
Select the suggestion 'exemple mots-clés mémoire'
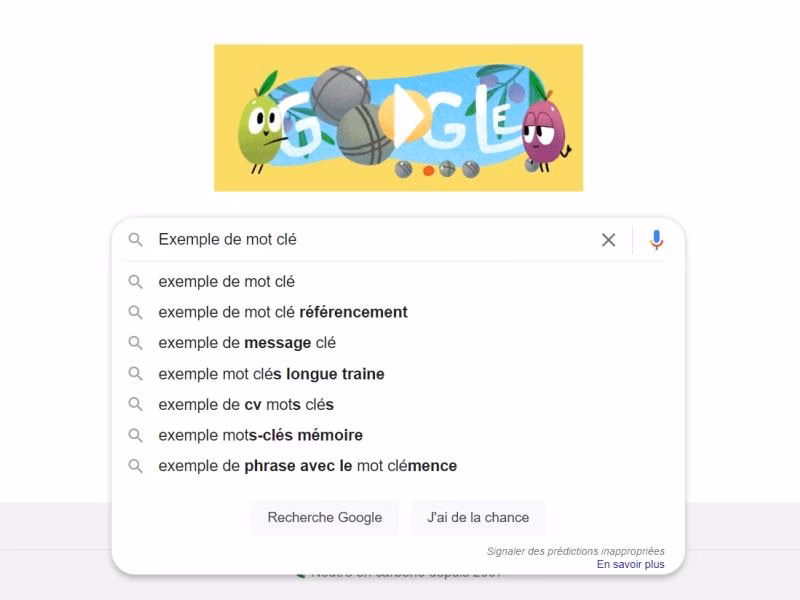[x=260, y=435]
